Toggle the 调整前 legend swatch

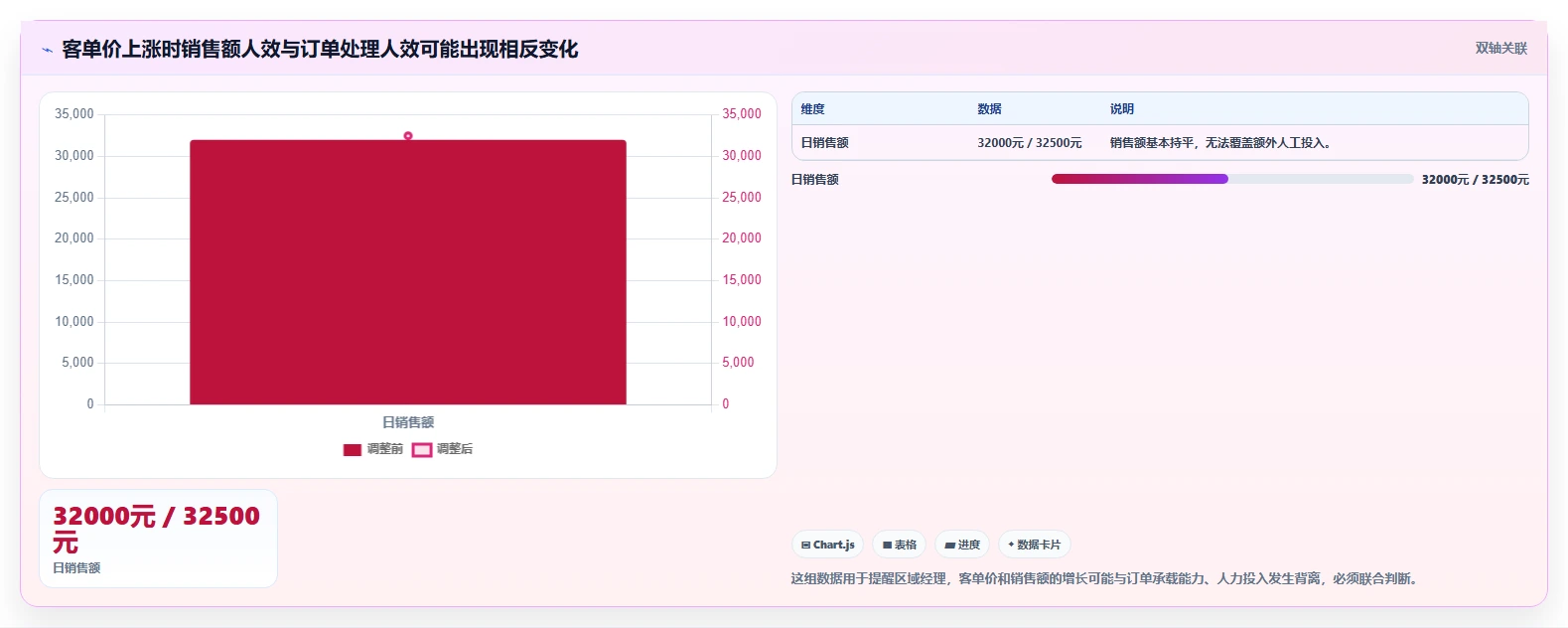(353, 450)
